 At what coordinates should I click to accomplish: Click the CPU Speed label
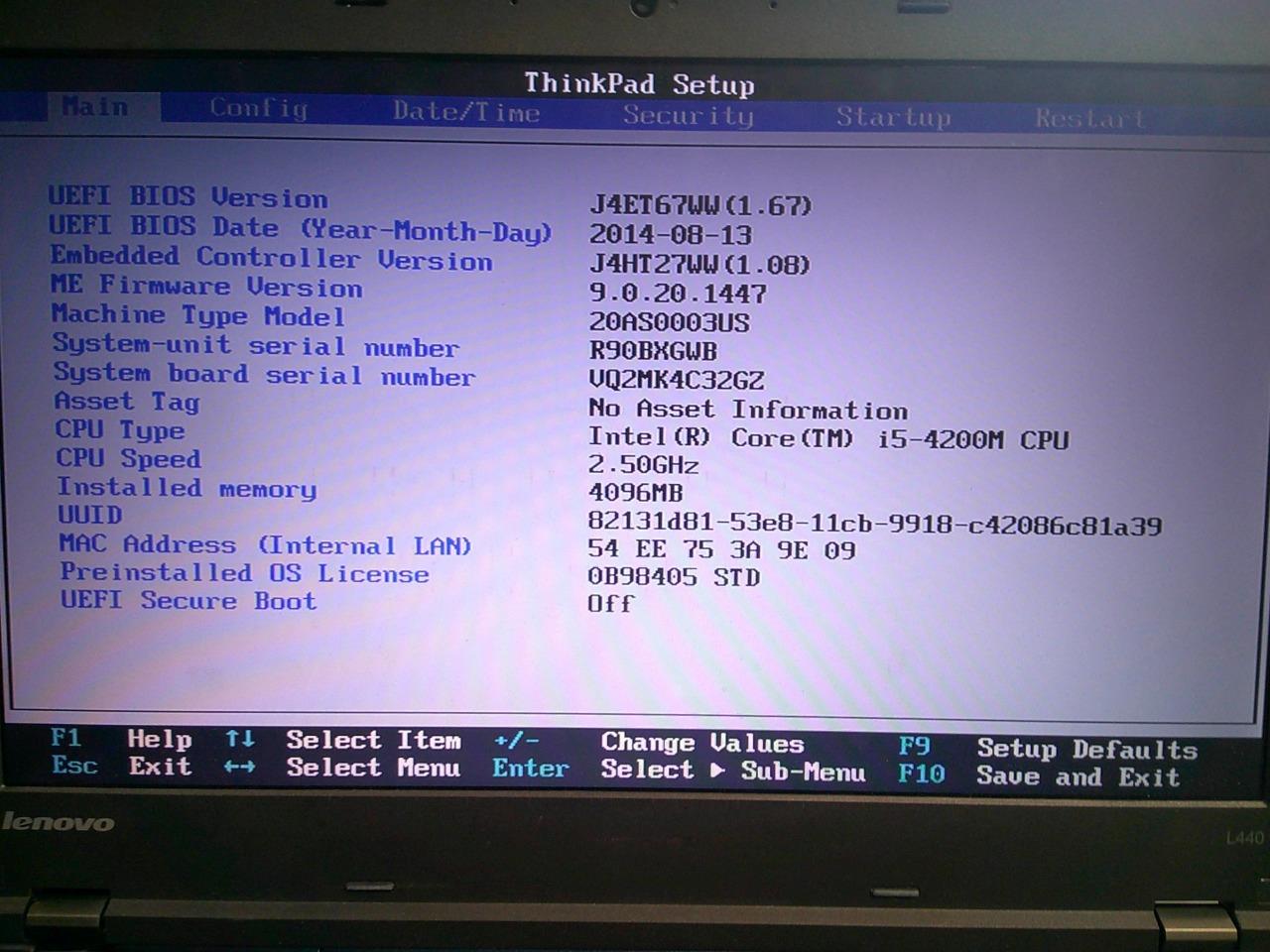pos(129,458)
